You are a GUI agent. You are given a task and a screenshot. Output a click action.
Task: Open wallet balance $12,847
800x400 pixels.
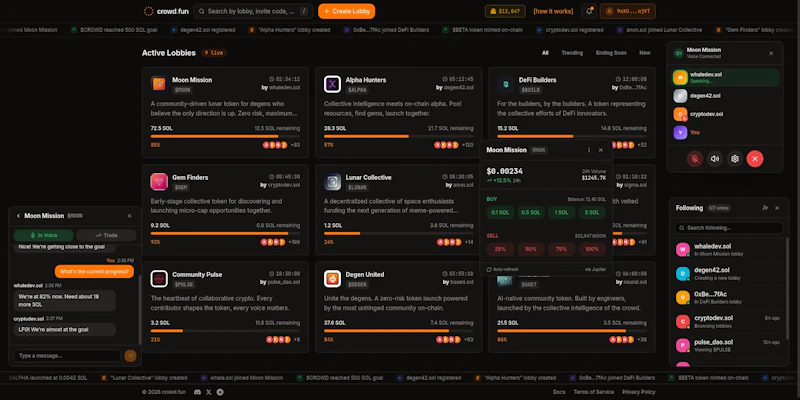[x=505, y=11]
